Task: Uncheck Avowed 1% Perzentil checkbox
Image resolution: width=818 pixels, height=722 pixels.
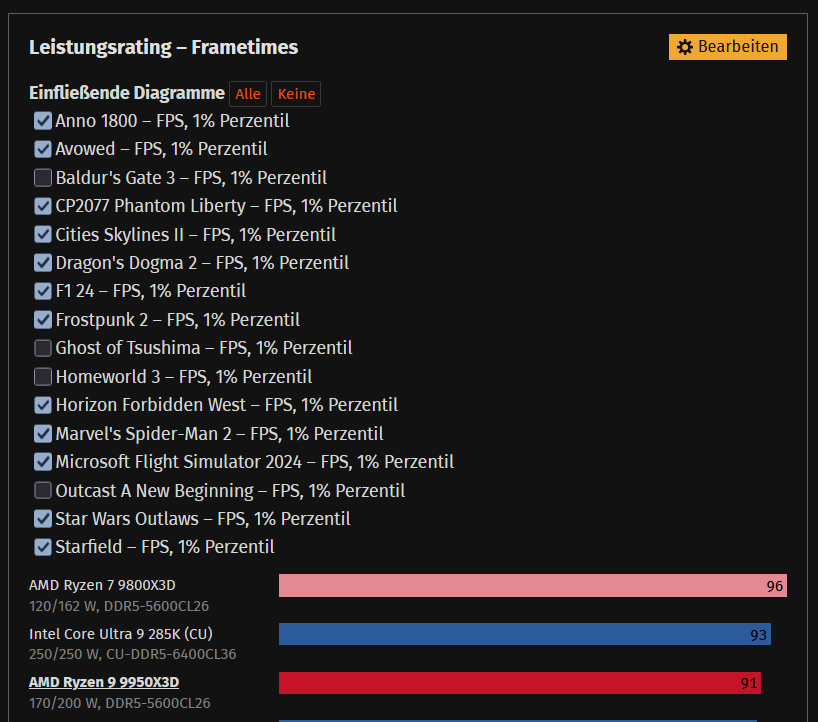Action: tap(43, 149)
